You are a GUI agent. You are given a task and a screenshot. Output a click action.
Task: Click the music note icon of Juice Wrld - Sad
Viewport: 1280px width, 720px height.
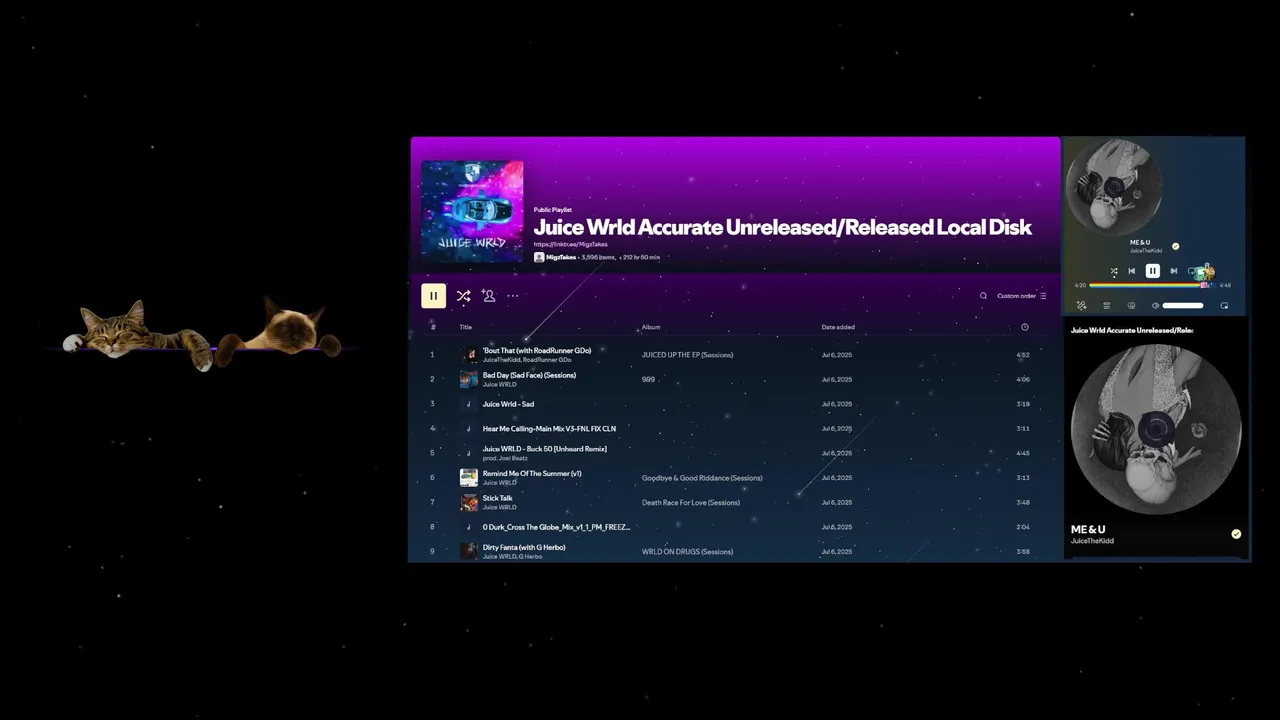pyautogui.click(x=468, y=404)
